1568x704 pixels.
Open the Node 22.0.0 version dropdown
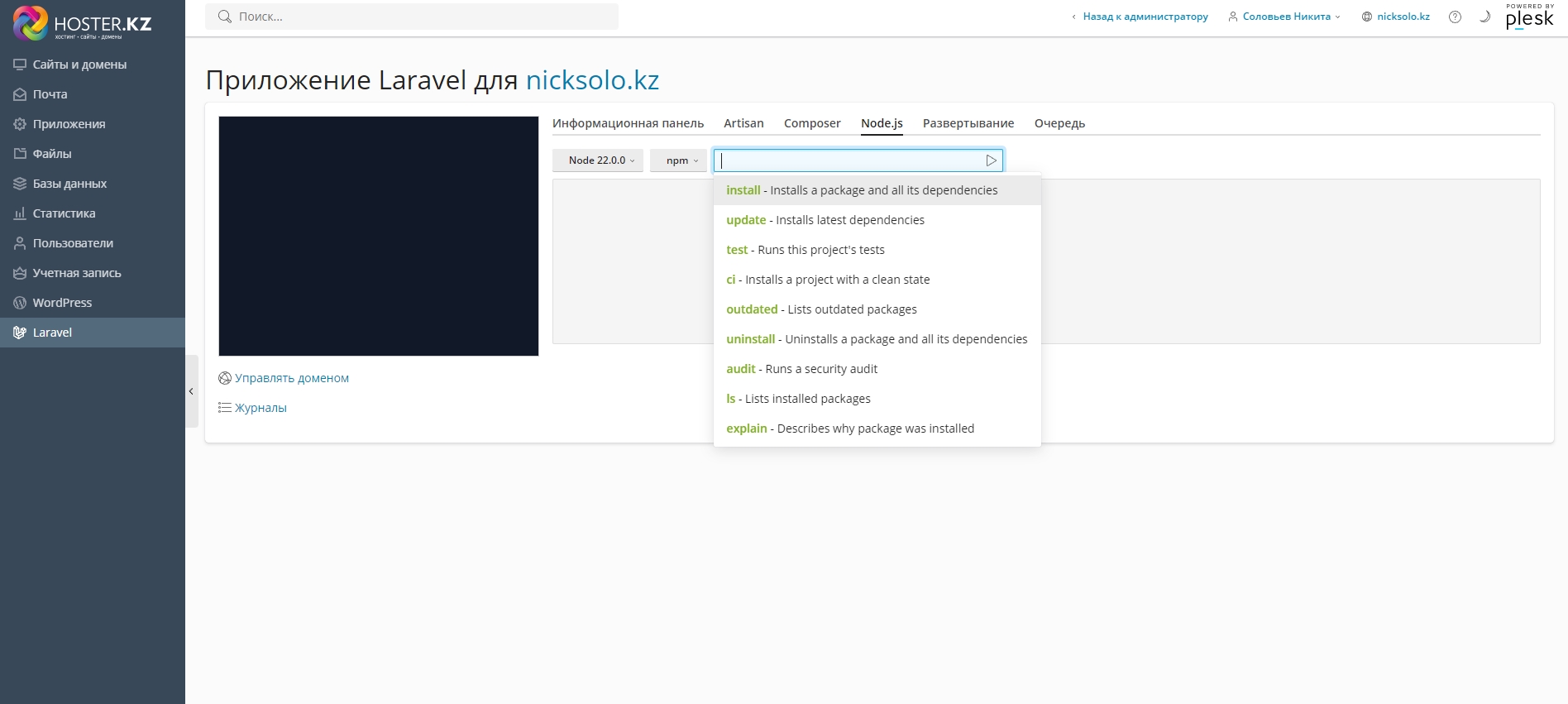click(x=598, y=160)
